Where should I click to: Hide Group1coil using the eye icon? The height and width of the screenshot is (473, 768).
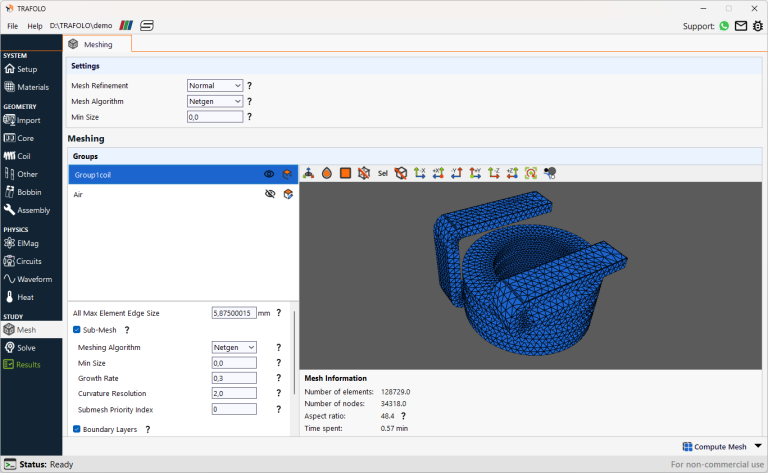pos(269,174)
